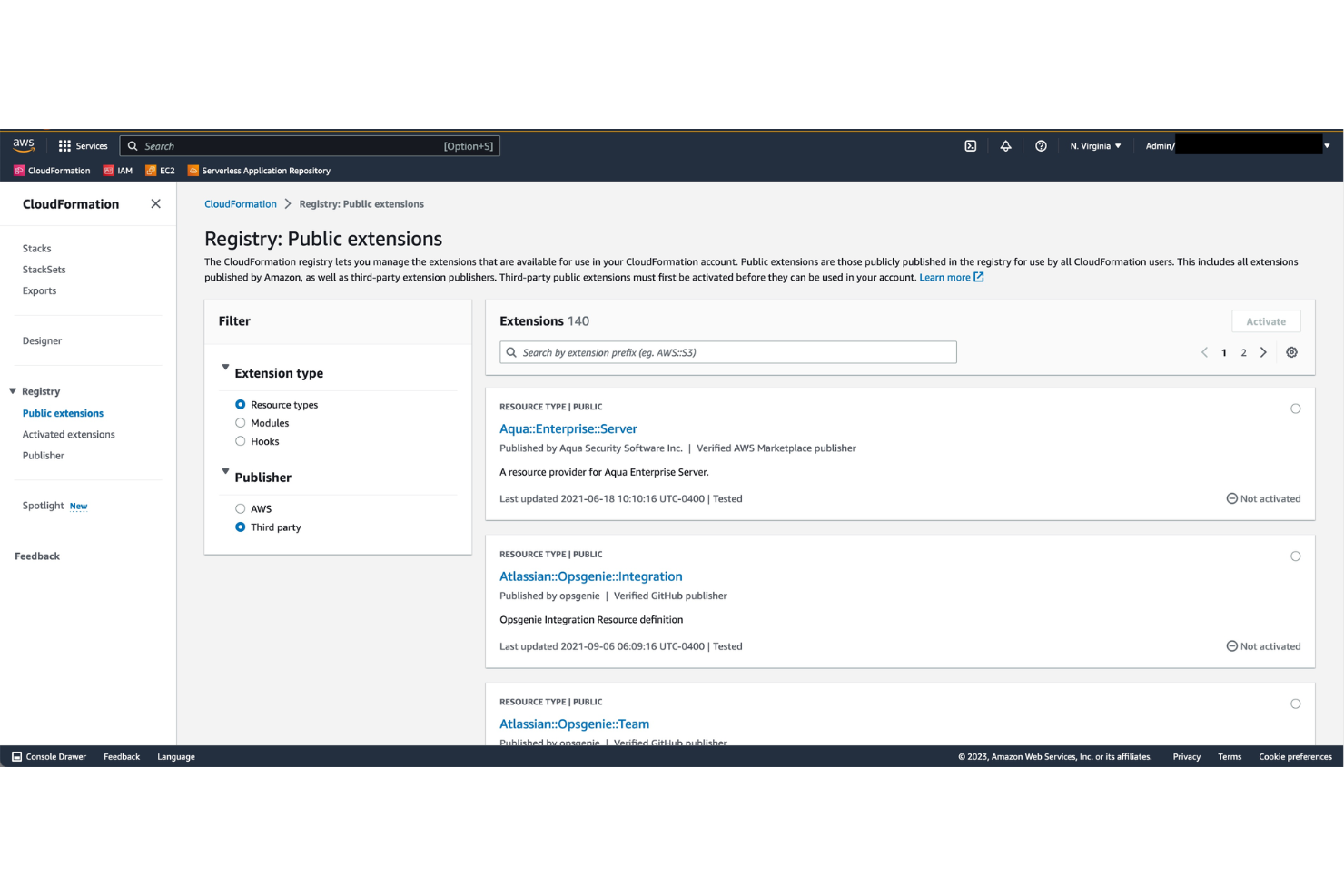Open the Services grid menu

coord(83,145)
